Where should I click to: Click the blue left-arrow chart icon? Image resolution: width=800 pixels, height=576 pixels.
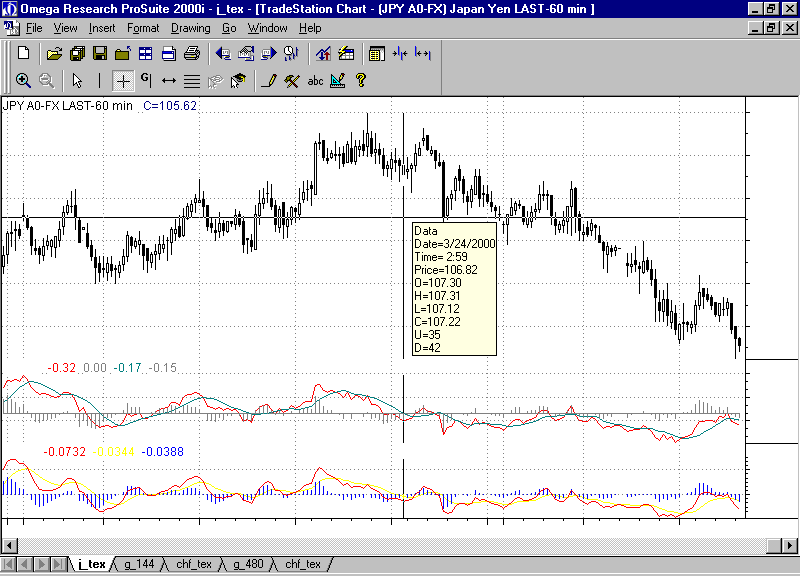click(223, 54)
